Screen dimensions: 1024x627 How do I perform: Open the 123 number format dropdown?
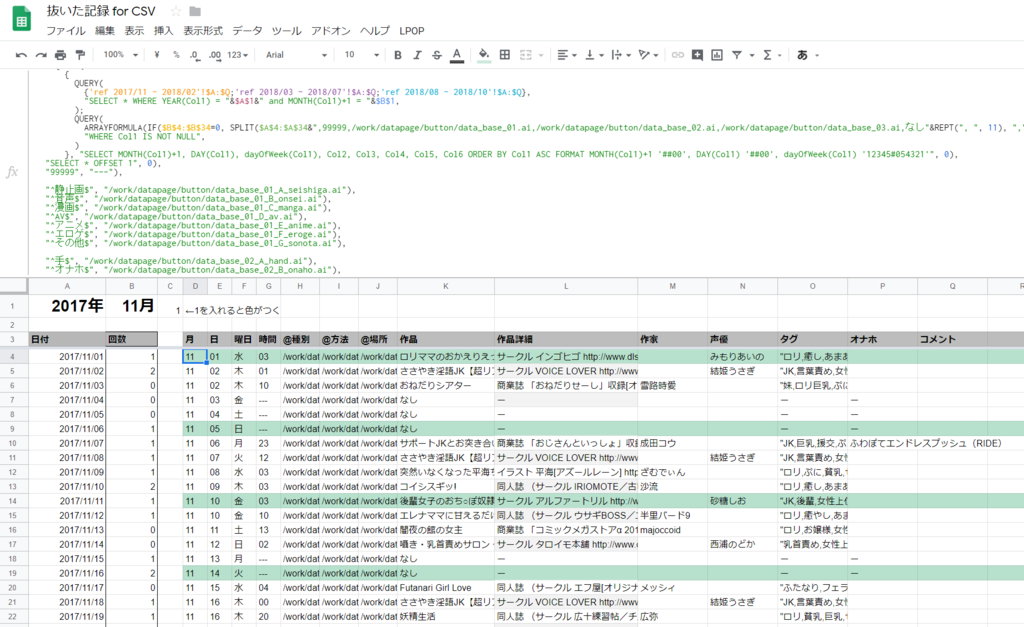(238, 55)
